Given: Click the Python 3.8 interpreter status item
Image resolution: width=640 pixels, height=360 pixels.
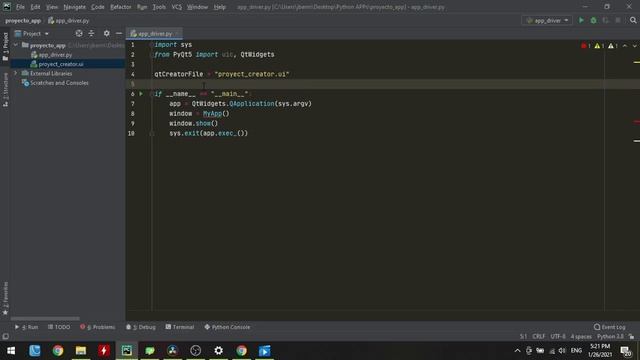Looking at the screenshot, I should coord(610,336).
